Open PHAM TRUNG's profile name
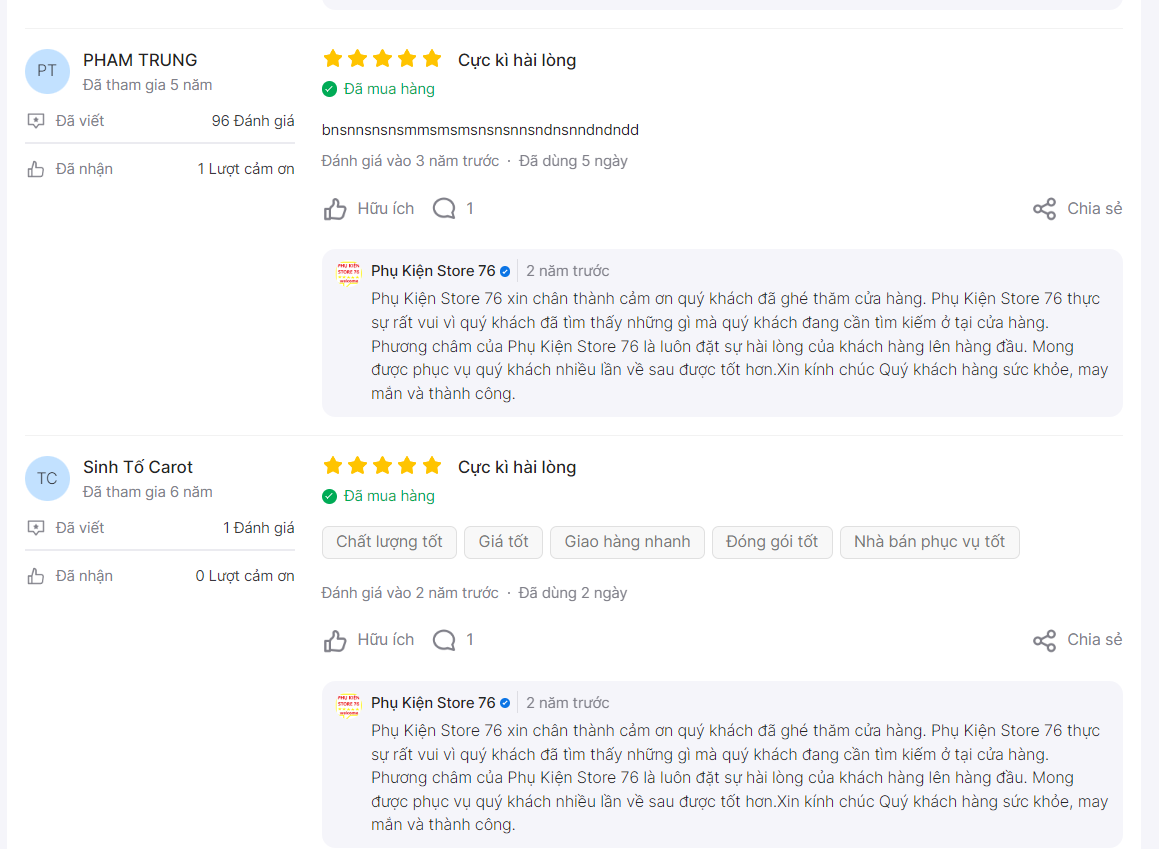This screenshot has width=1159, height=849. pyautogui.click(x=140, y=60)
